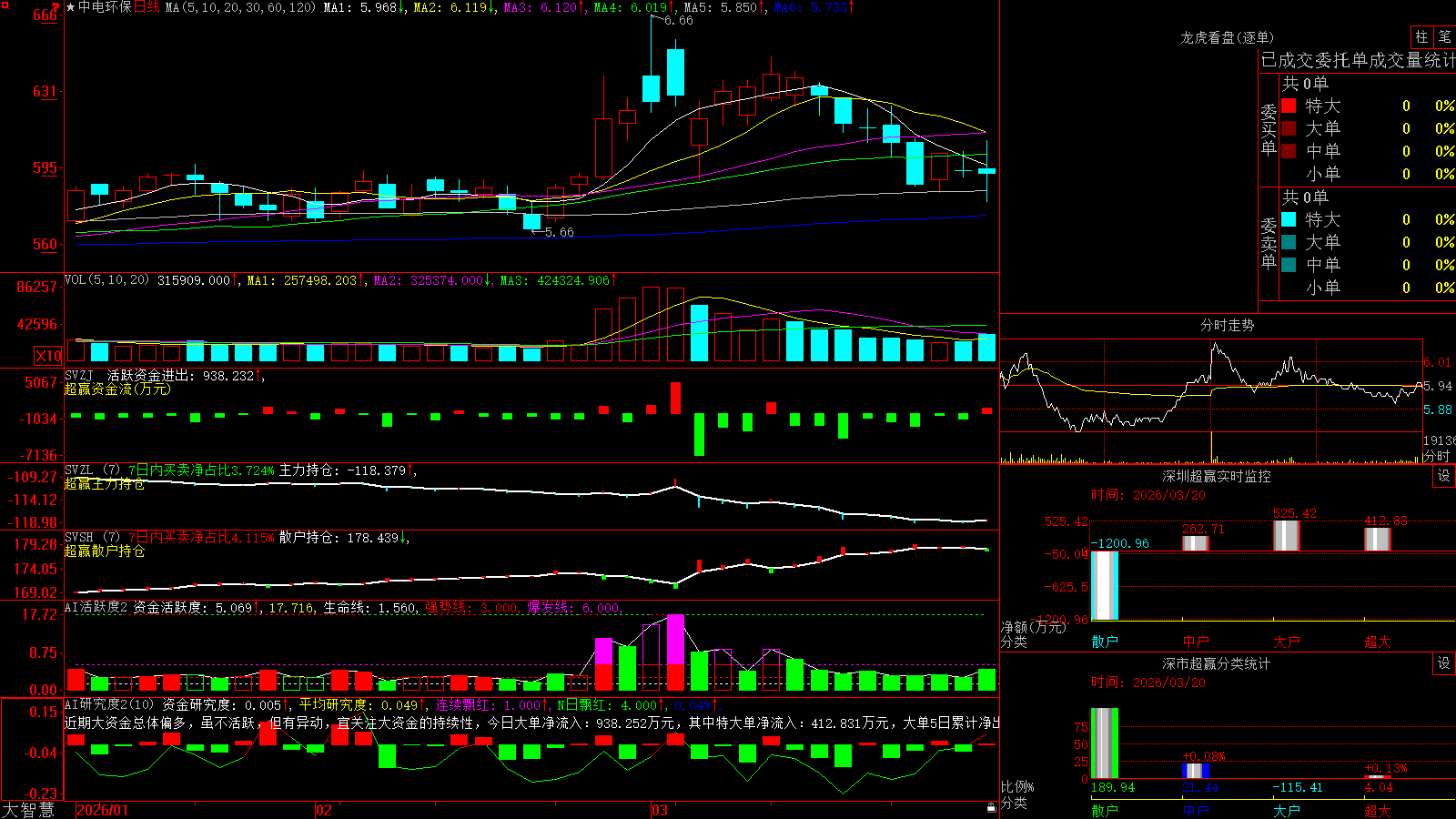Click the 爆发线: 6.000 label
Screen dimensions: 1456x819
tap(573, 608)
